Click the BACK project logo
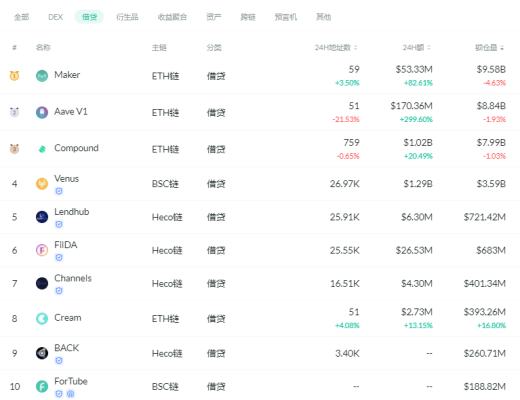Screen dimensions: 520x400 pos(42,353)
